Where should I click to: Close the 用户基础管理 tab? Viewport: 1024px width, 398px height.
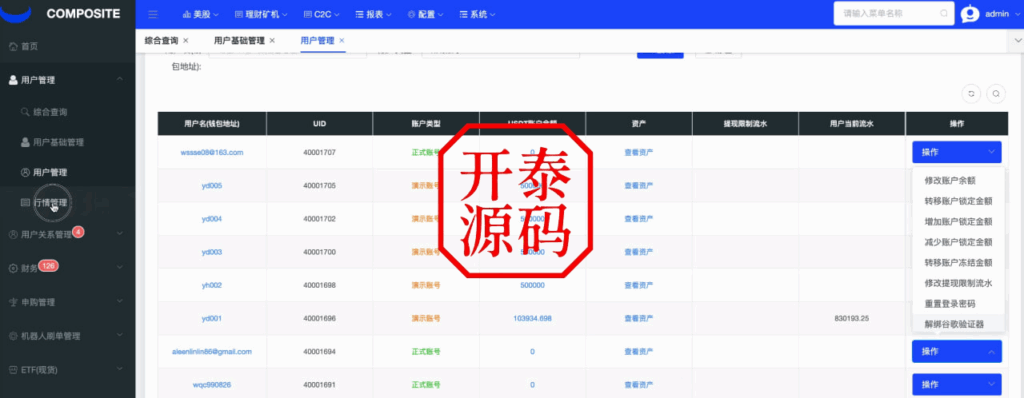coord(272,41)
